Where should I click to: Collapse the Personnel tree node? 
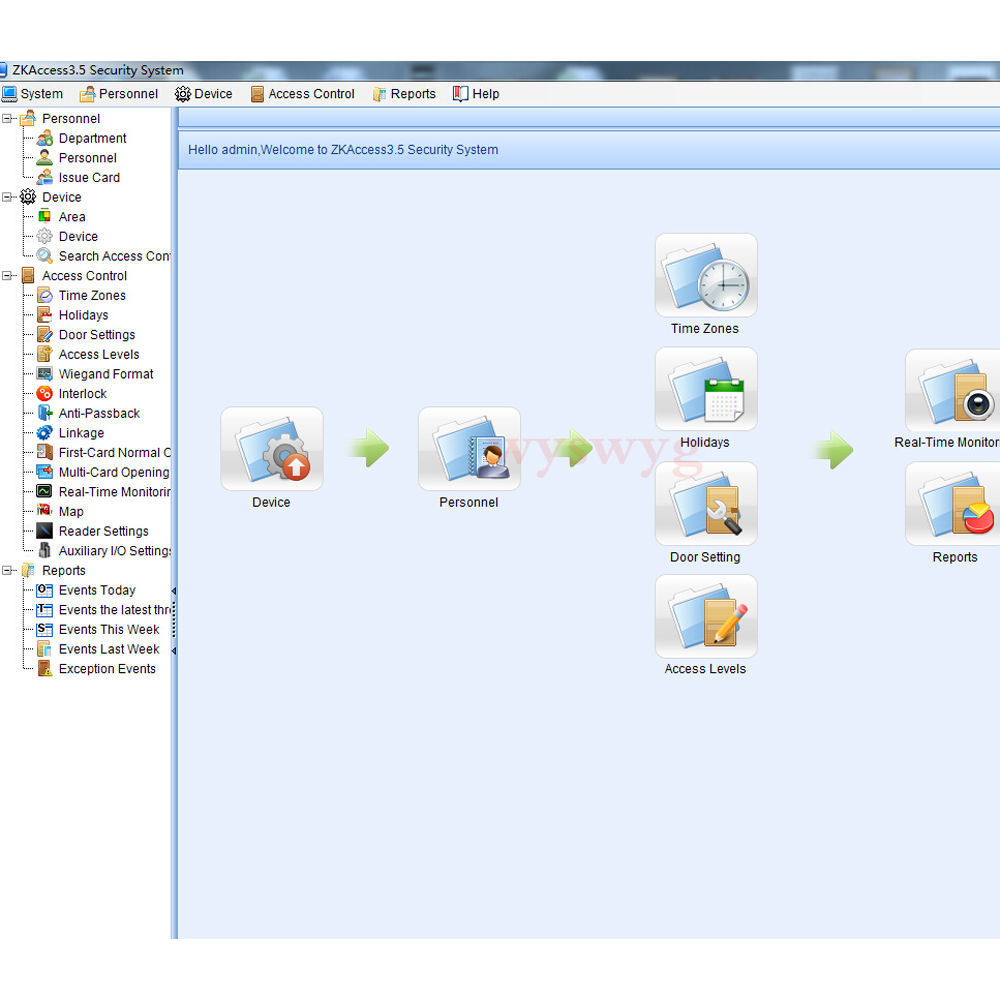point(8,119)
